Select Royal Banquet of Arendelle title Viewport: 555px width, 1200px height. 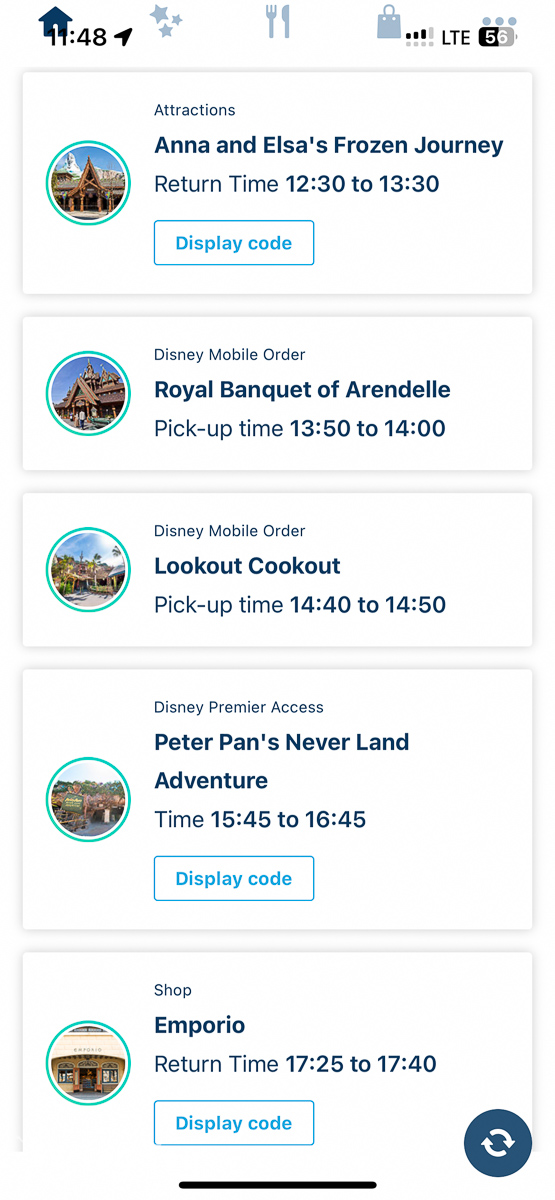[x=302, y=390]
